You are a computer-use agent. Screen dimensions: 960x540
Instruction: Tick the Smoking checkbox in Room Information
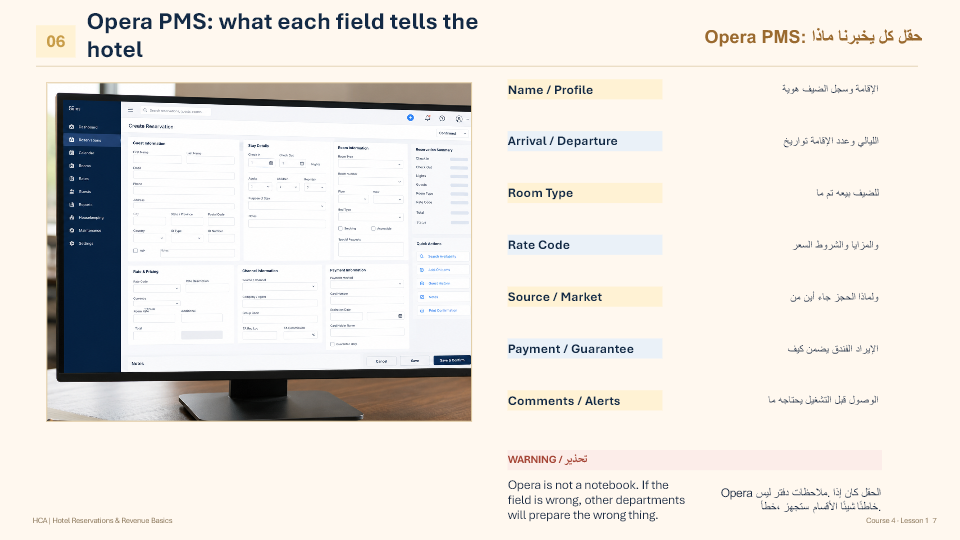point(340,228)
